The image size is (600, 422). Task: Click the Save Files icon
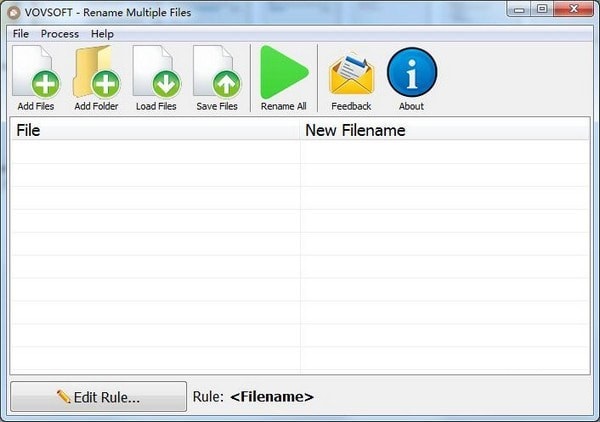217,72
